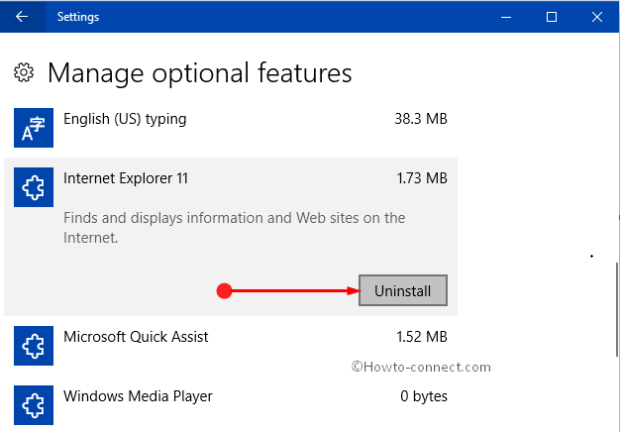Click the 0 bytes size value
This screenshot has width=620, height=432.
424,396
